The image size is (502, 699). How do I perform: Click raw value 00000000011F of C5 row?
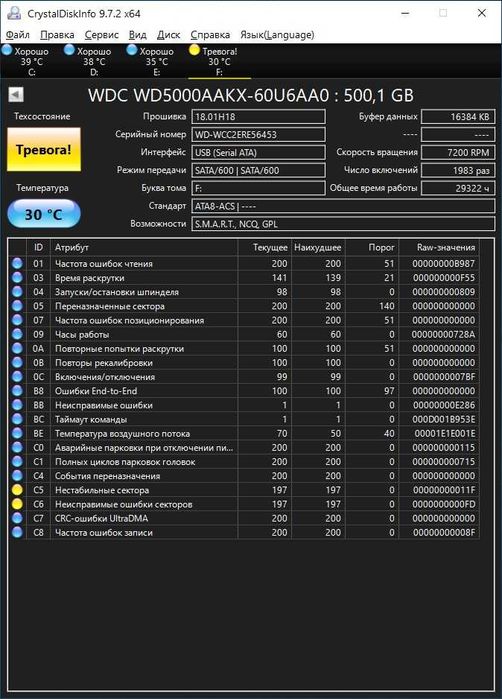coord(444,490)
